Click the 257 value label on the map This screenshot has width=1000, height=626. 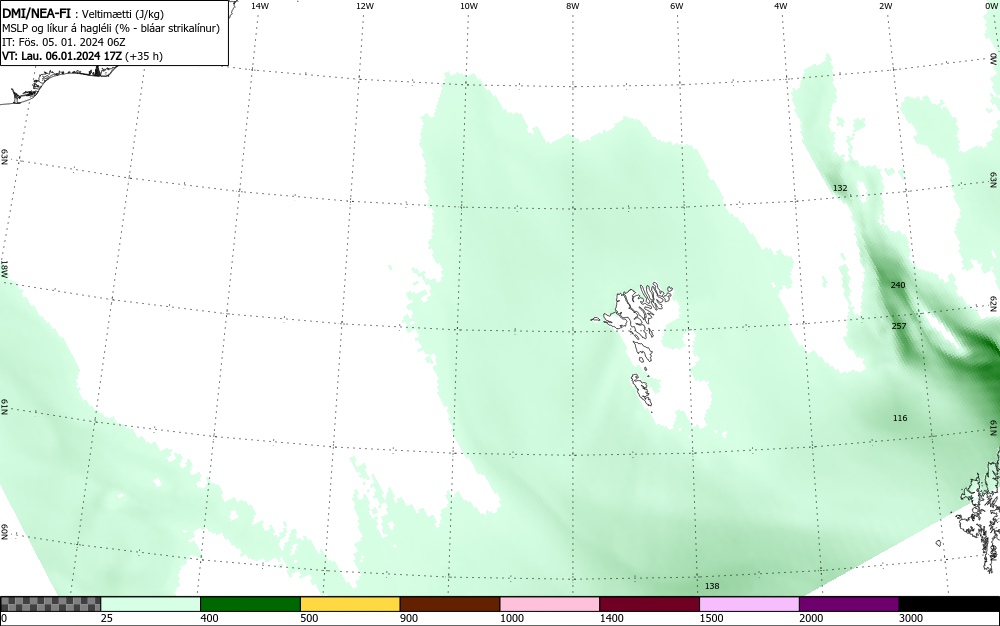click(x=899, y=326)
